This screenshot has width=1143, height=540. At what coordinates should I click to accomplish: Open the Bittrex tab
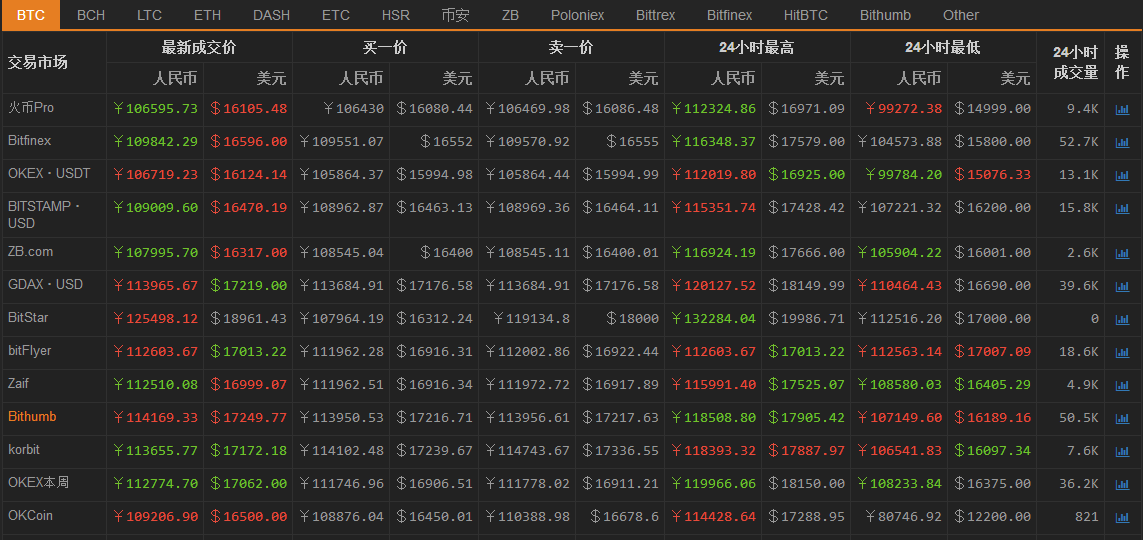655,15
